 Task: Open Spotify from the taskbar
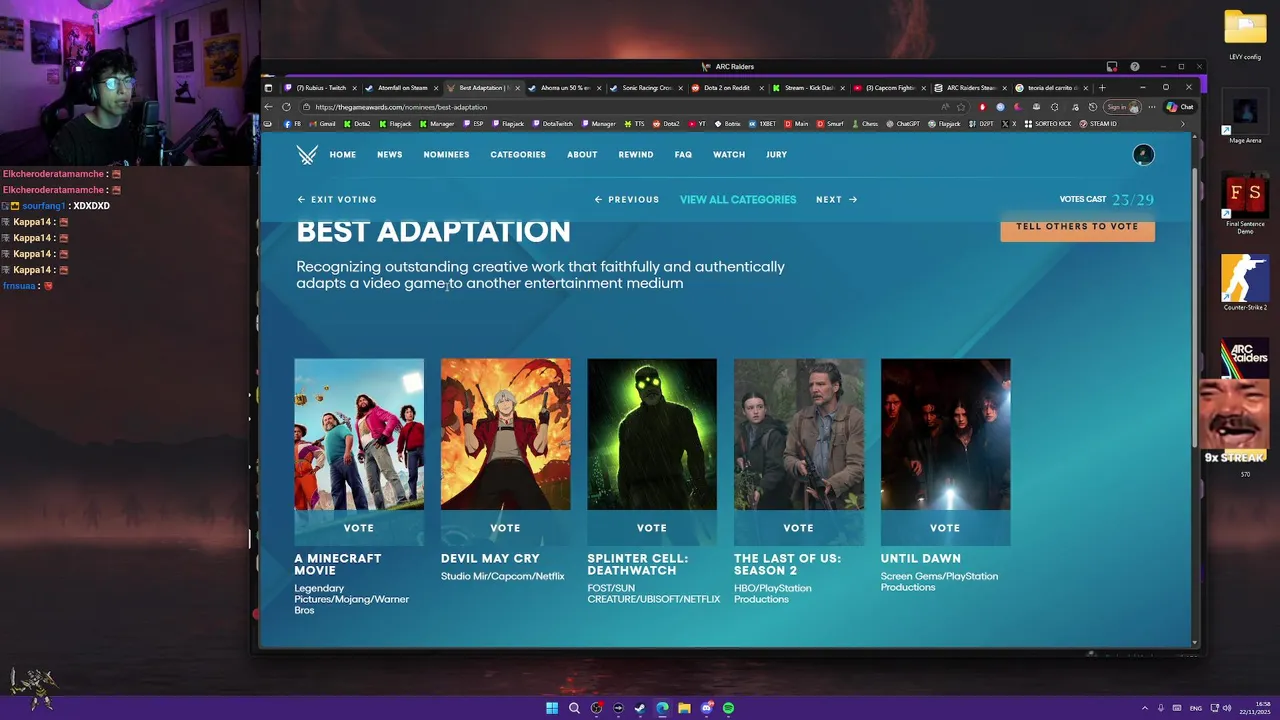tap(728, 708)
